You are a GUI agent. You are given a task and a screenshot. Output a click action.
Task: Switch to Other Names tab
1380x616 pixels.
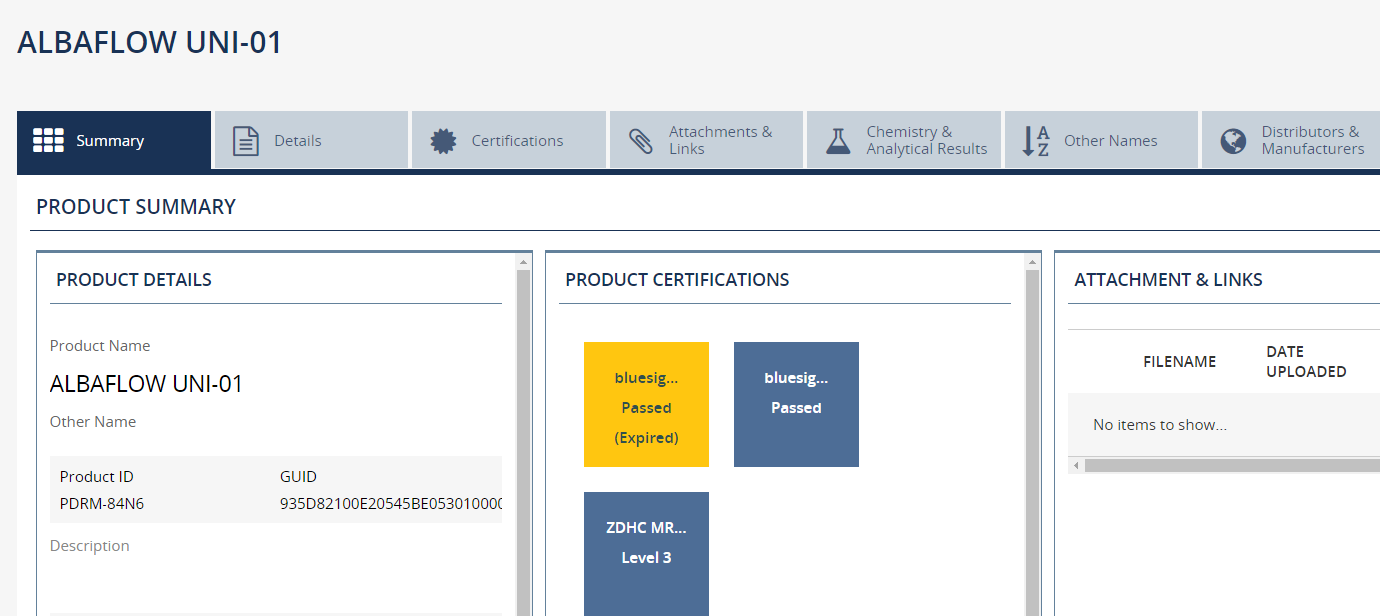pos(1101,140)
